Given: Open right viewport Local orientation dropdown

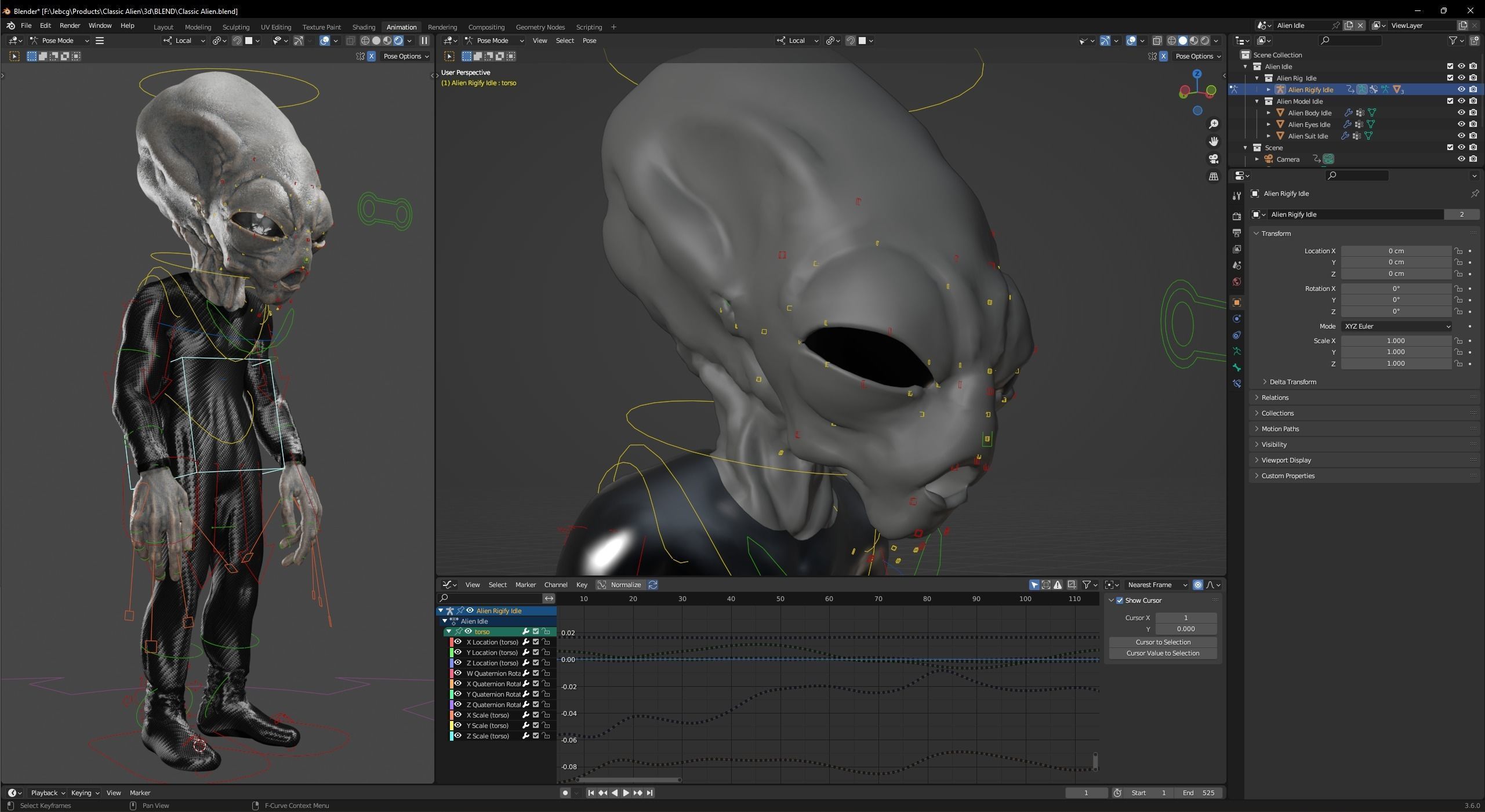Looking at the screenshot, I should tap(798, 41).
